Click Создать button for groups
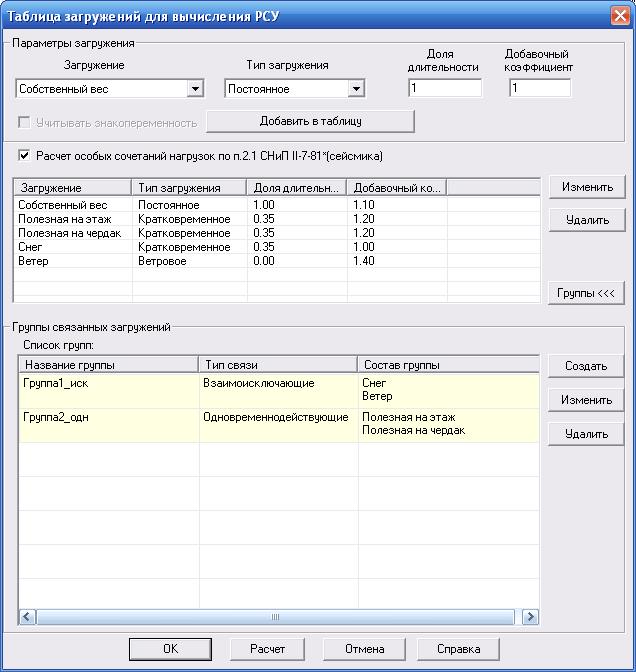This screenshot has width=636, height=672. pos(586,366)
